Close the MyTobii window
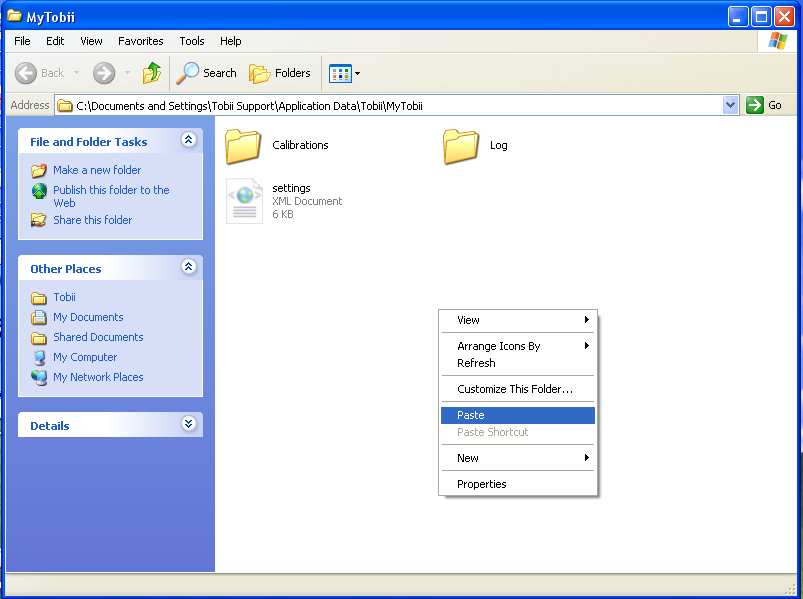 (x=784, y=17)
